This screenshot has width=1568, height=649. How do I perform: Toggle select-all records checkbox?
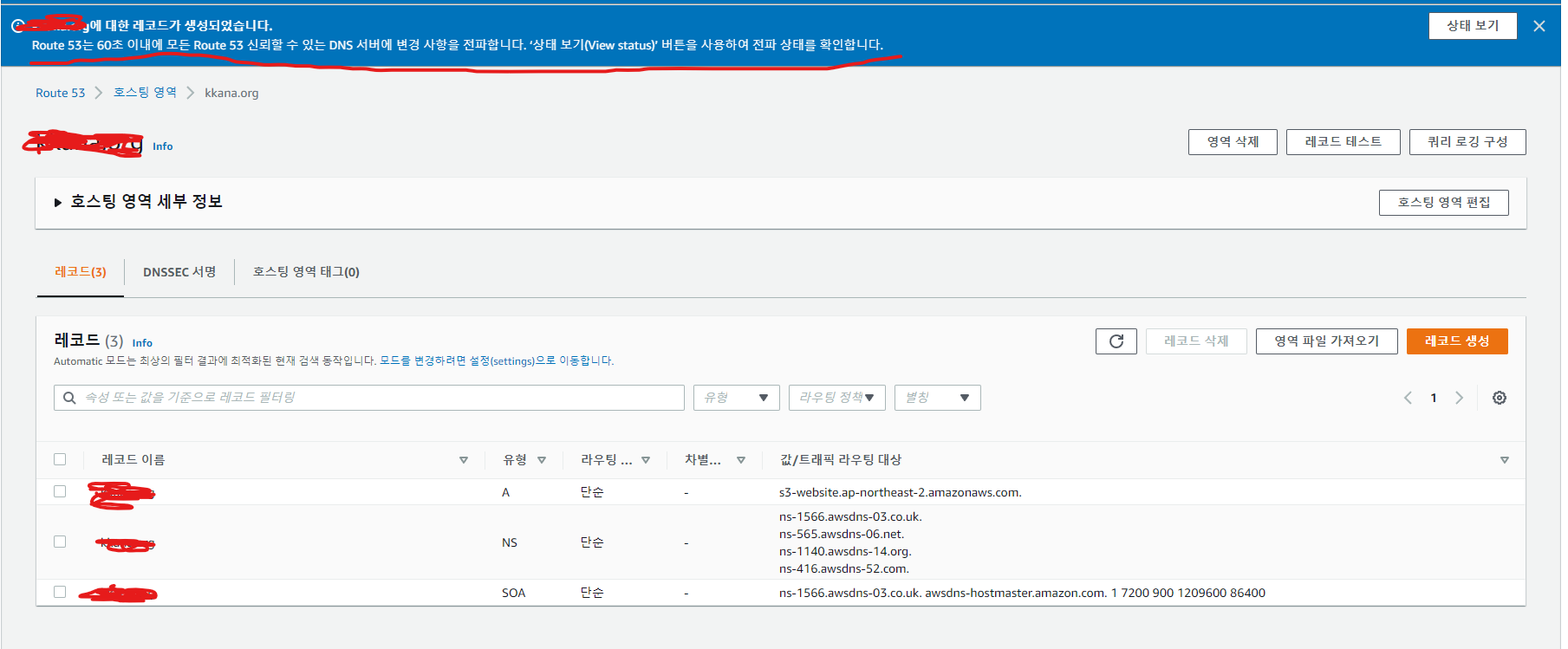60,459
